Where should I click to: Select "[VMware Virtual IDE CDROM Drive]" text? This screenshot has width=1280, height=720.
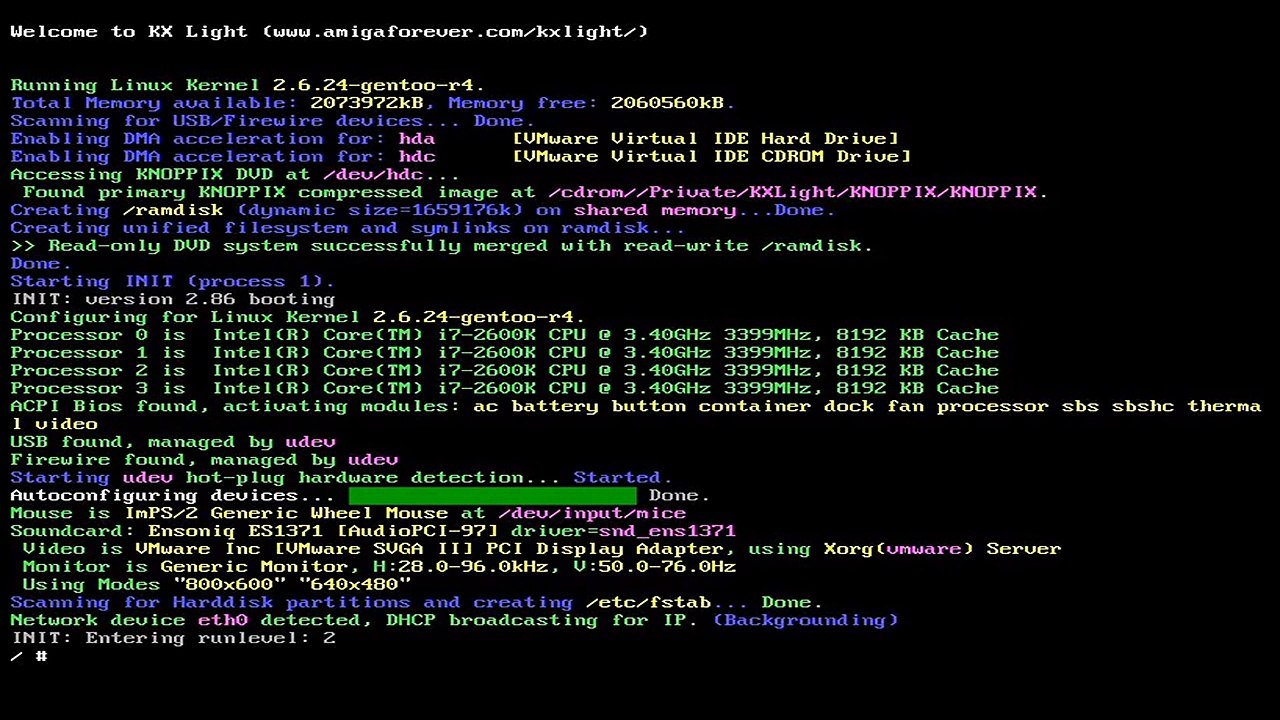711,157
